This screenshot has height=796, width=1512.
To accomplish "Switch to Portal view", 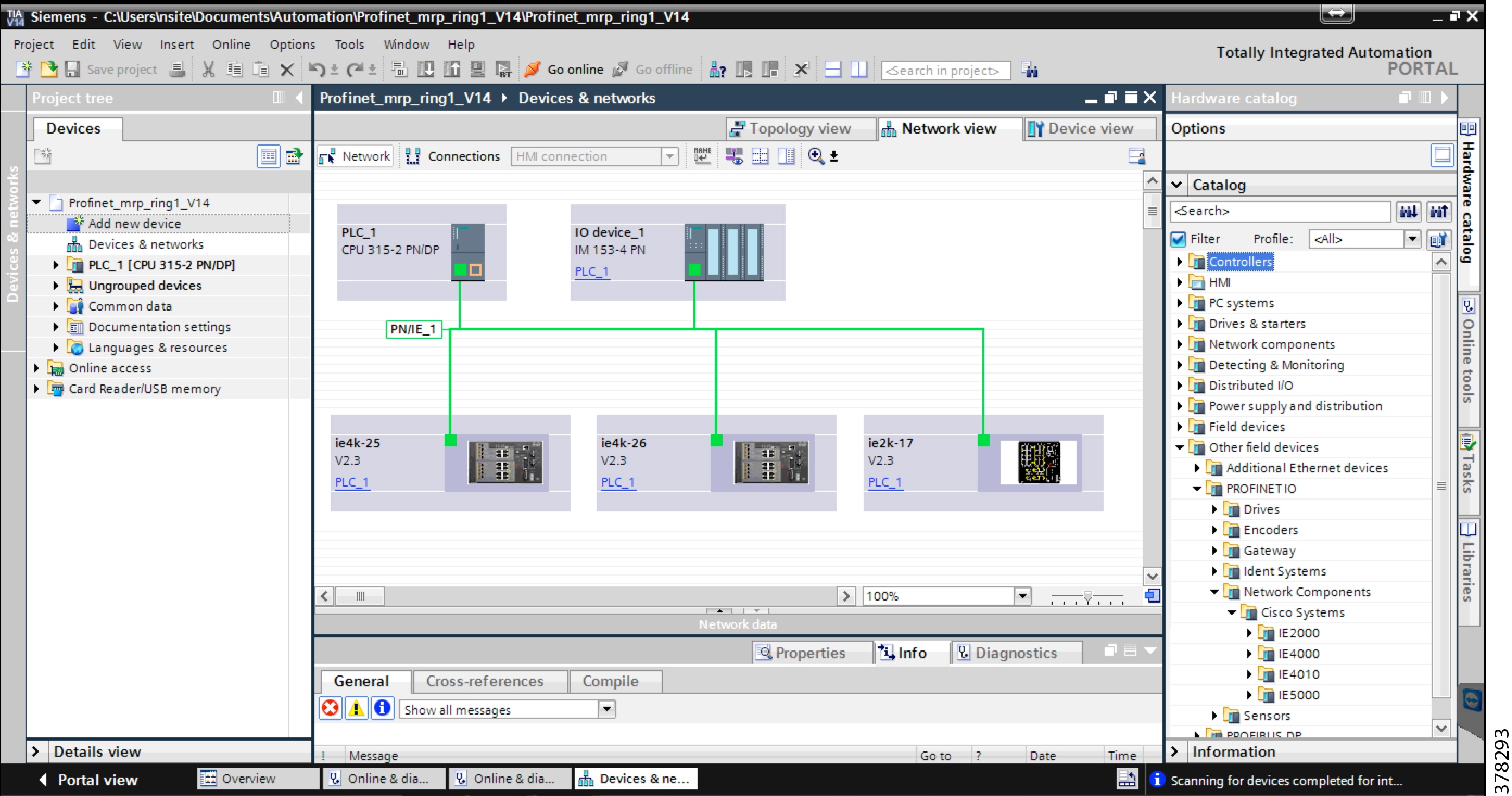I will click(89, 780).
